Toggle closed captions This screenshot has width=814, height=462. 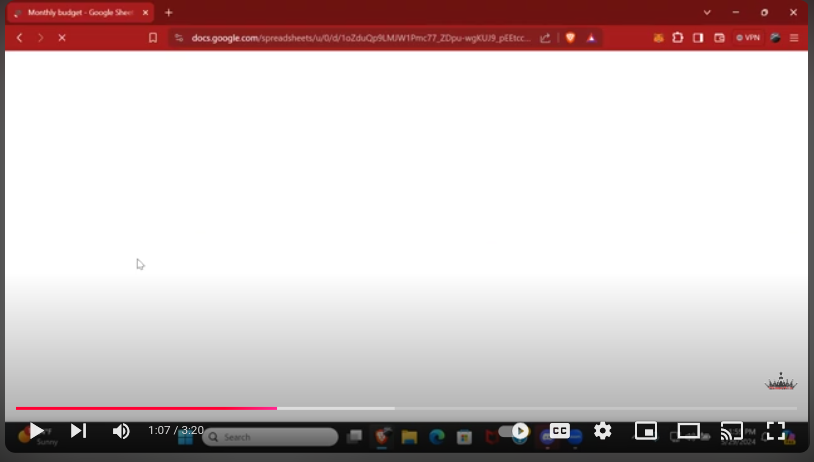point(560,431)
